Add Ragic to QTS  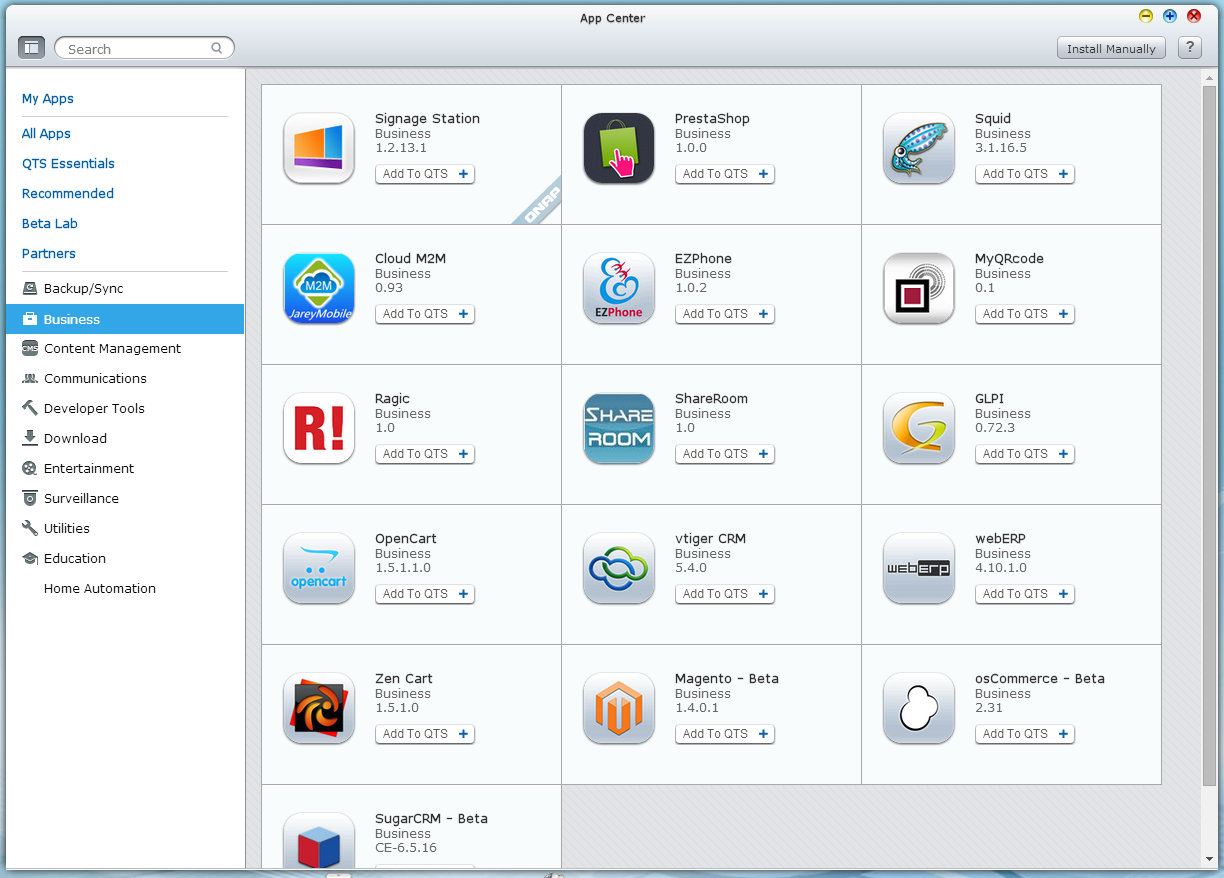click(425, 454)
